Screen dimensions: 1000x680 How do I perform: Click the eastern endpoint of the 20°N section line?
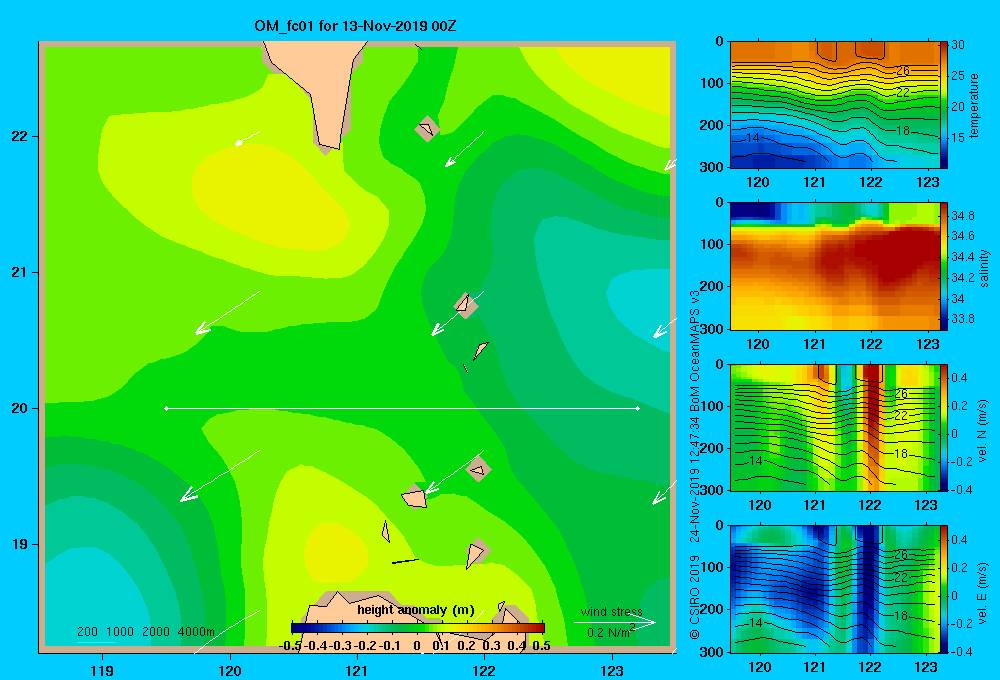[638, 408]
